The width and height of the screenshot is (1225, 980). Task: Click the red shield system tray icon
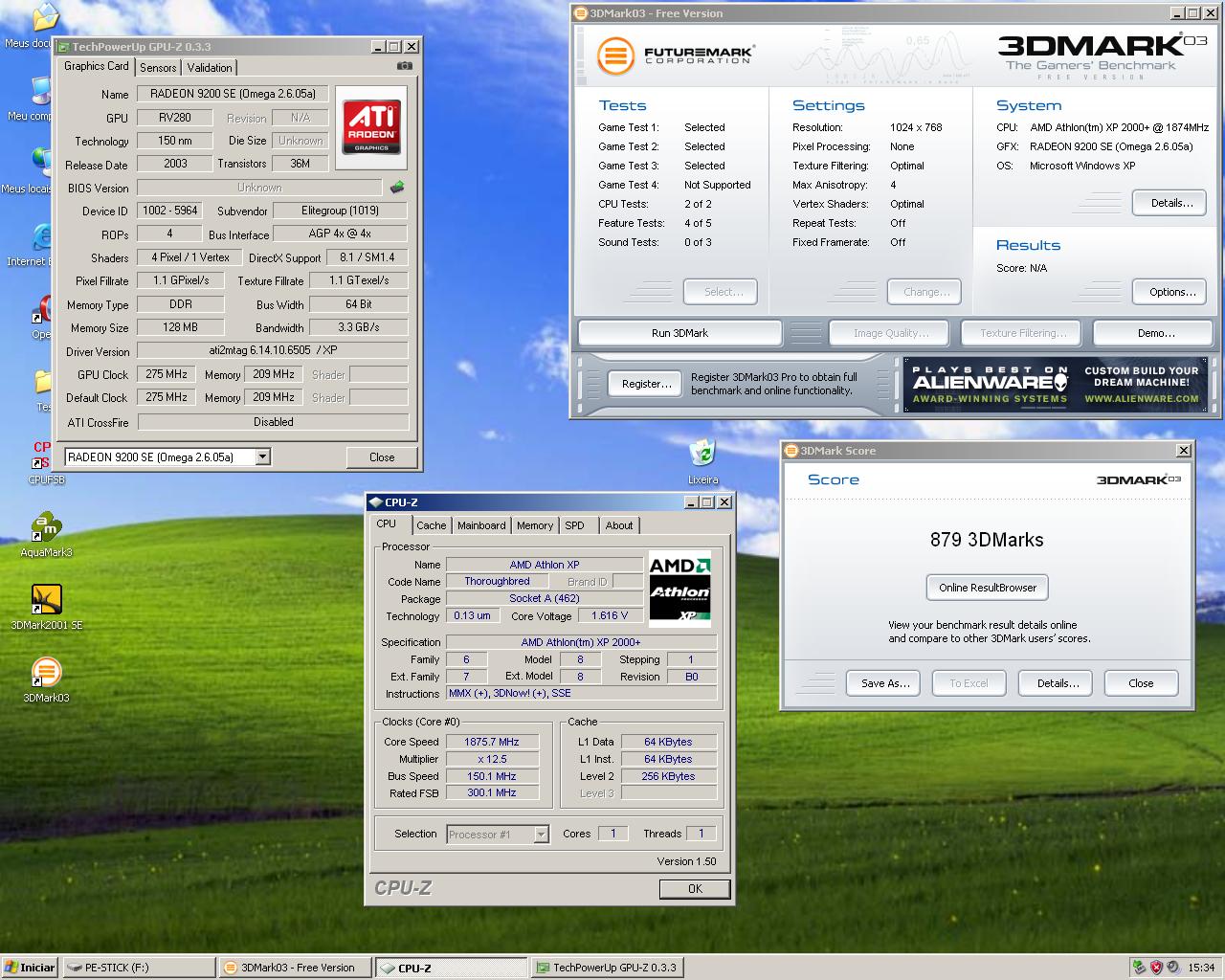(1156, 968)
